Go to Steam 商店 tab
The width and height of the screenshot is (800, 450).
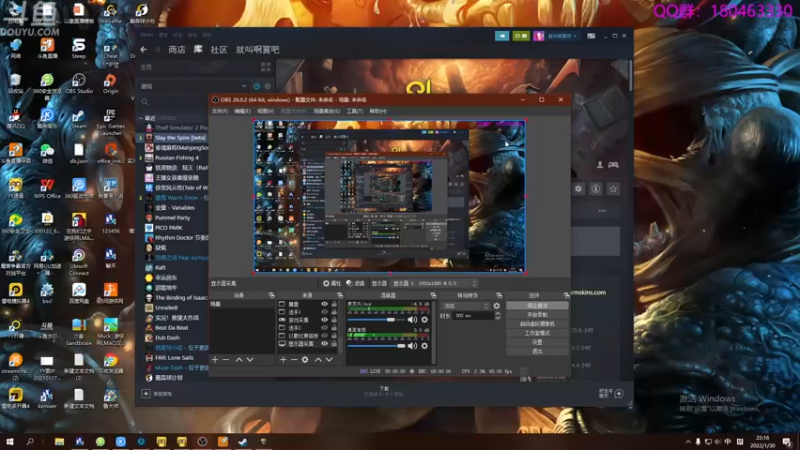(177, 49)
